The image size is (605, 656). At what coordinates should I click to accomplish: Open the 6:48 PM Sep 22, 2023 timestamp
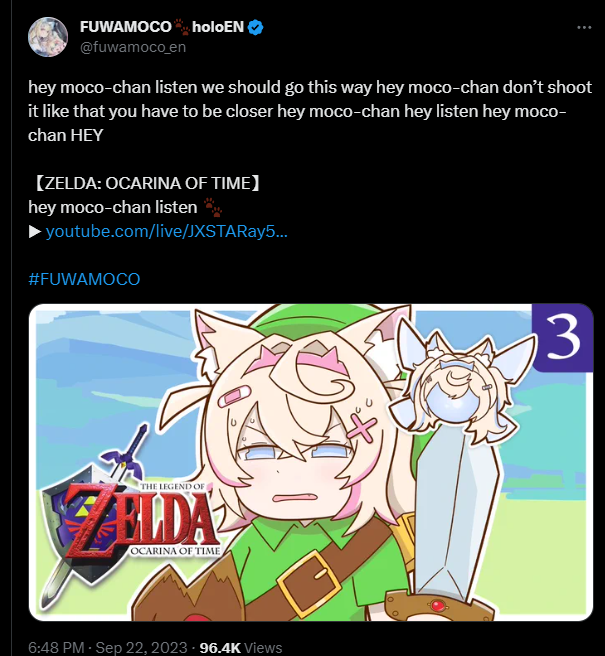108,648
